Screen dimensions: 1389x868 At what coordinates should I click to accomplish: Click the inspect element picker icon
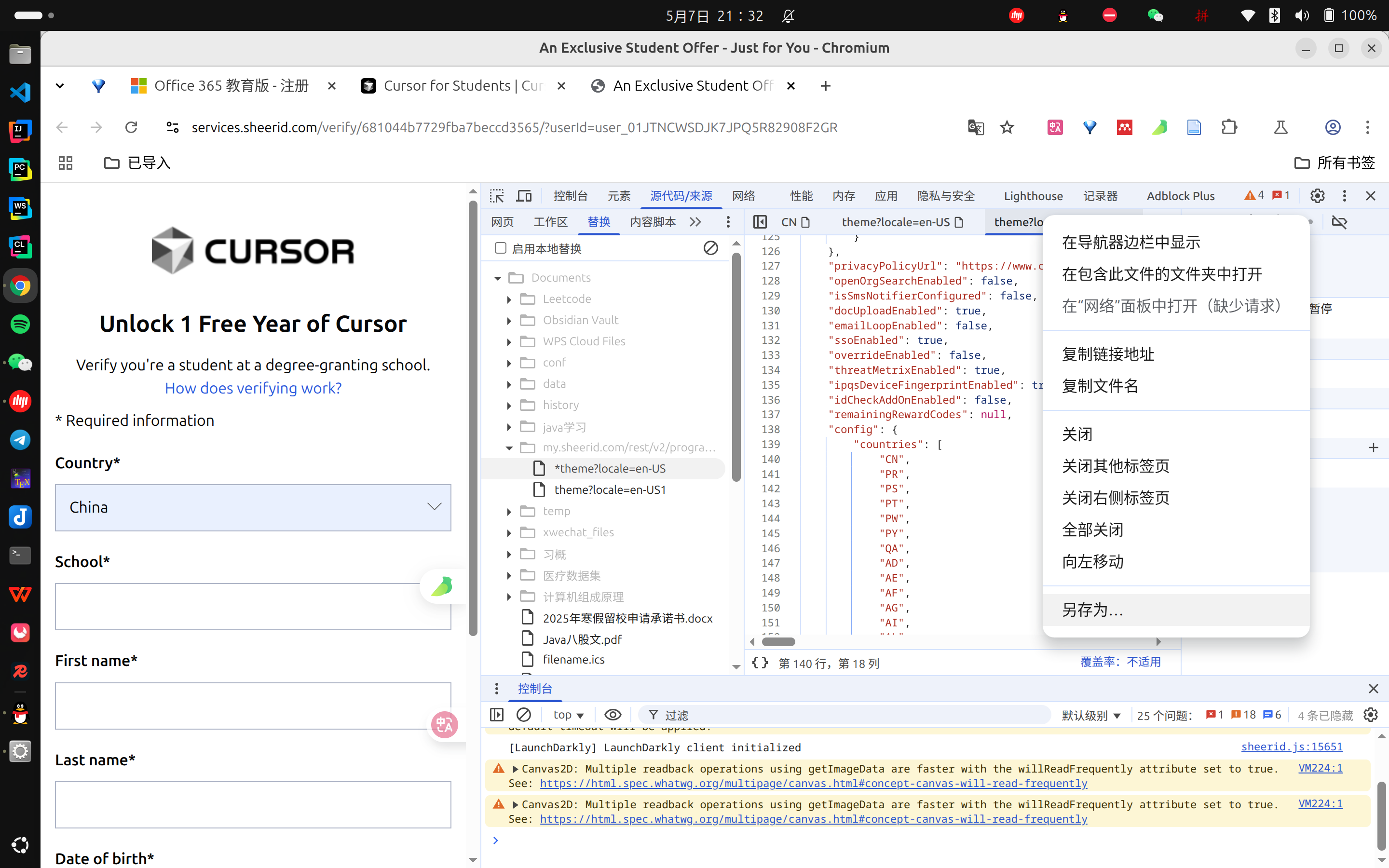point(497,196)
